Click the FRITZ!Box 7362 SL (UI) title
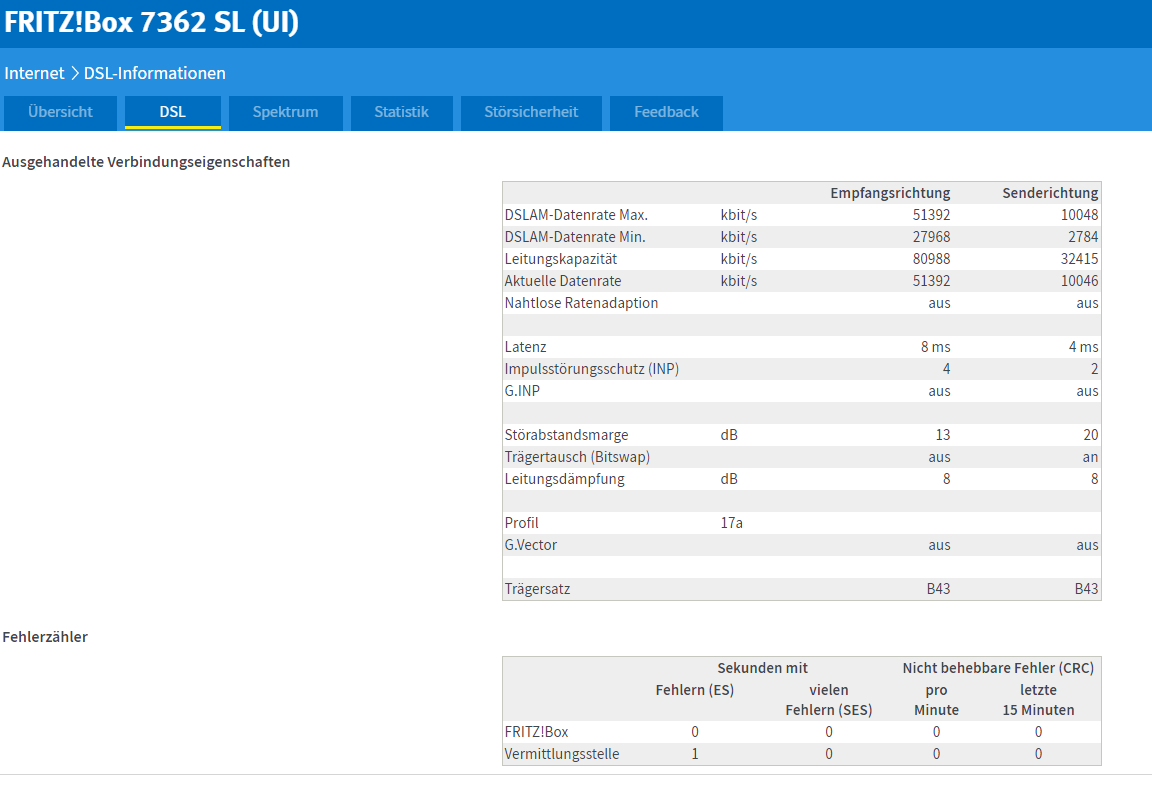Image resolution: width=1152 pixels, height=785 pixels. click(151, 22)
